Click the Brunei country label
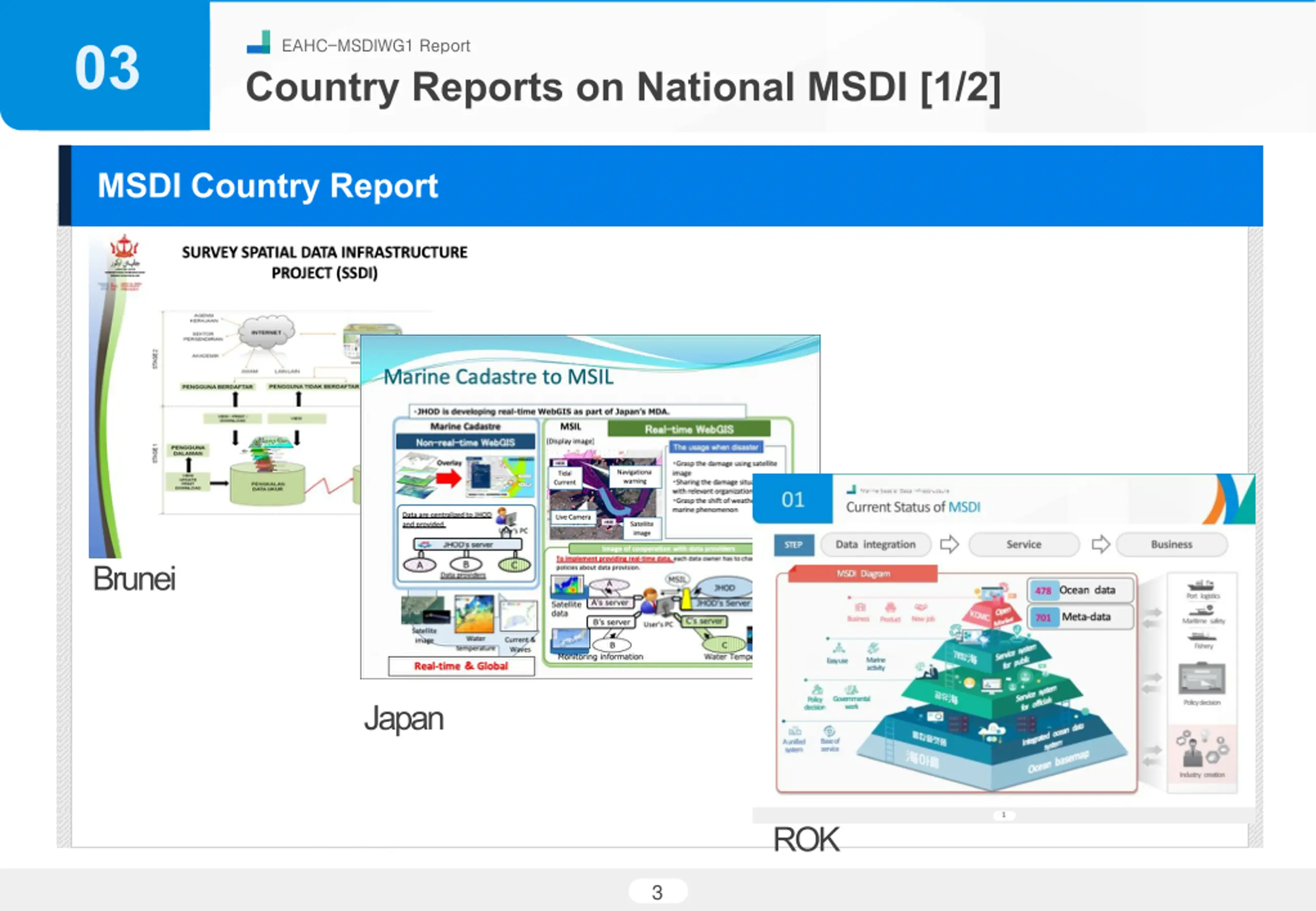Viewport: 1316px width, 911px height. (x=135, y=579)
